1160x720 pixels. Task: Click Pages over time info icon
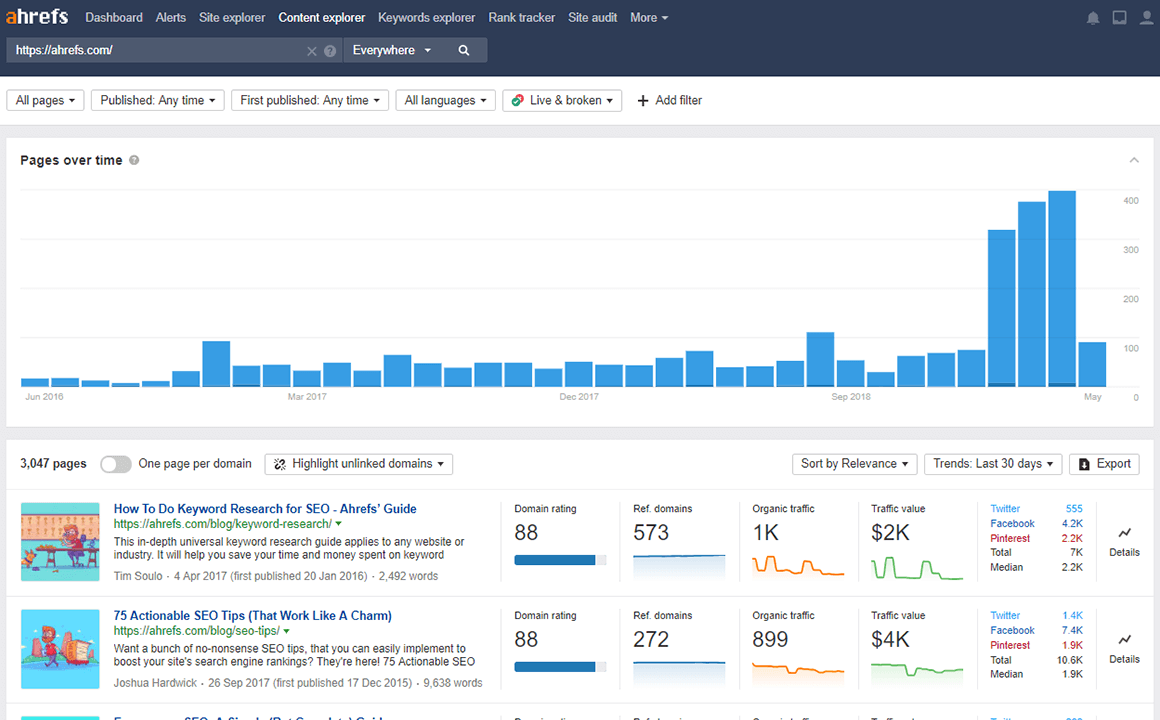point(134,160)
